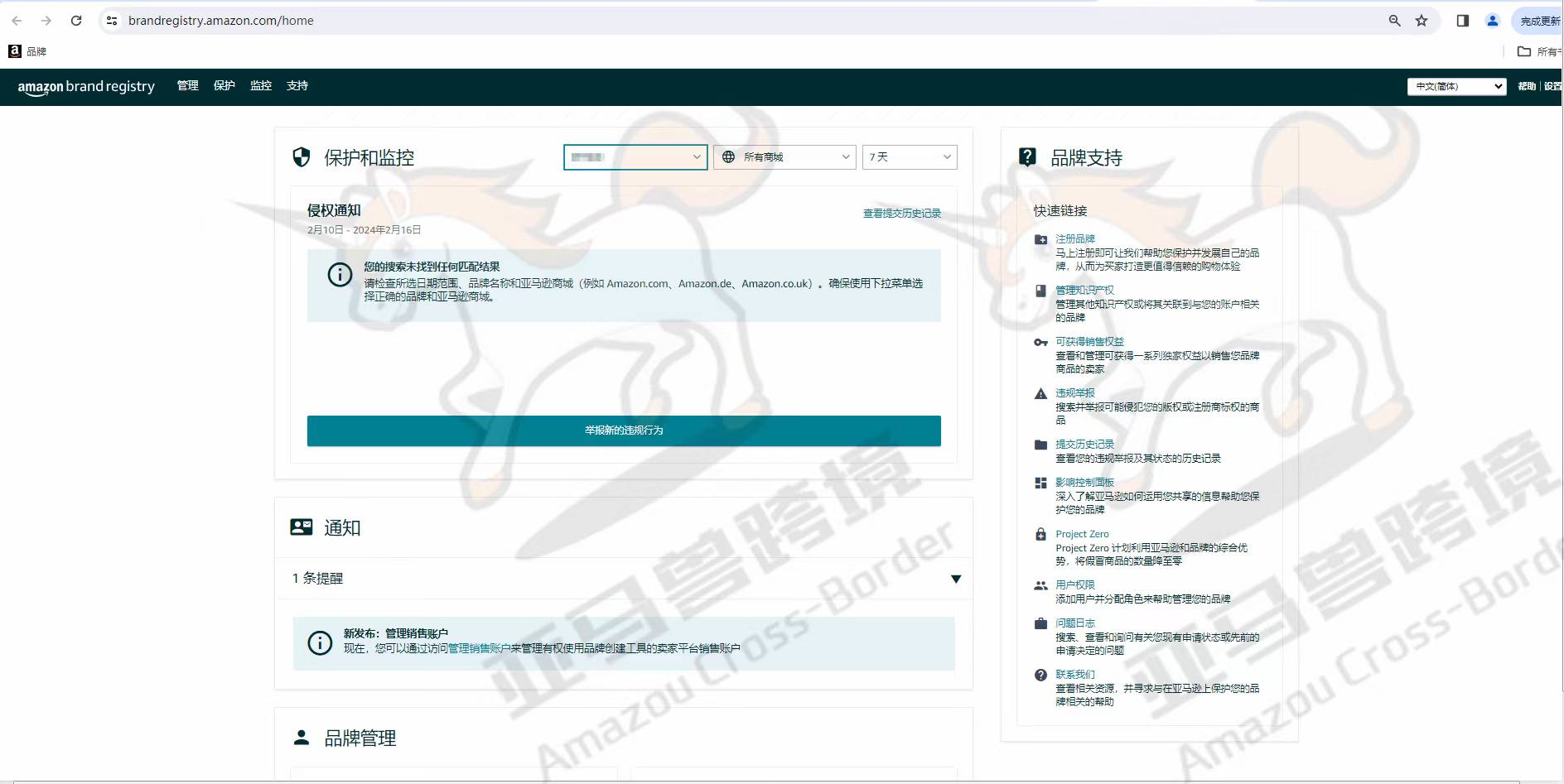The image size is (1564, 784).
Task: Click the shield icon beside 保护和监控
Action: (x=302, y=157)
